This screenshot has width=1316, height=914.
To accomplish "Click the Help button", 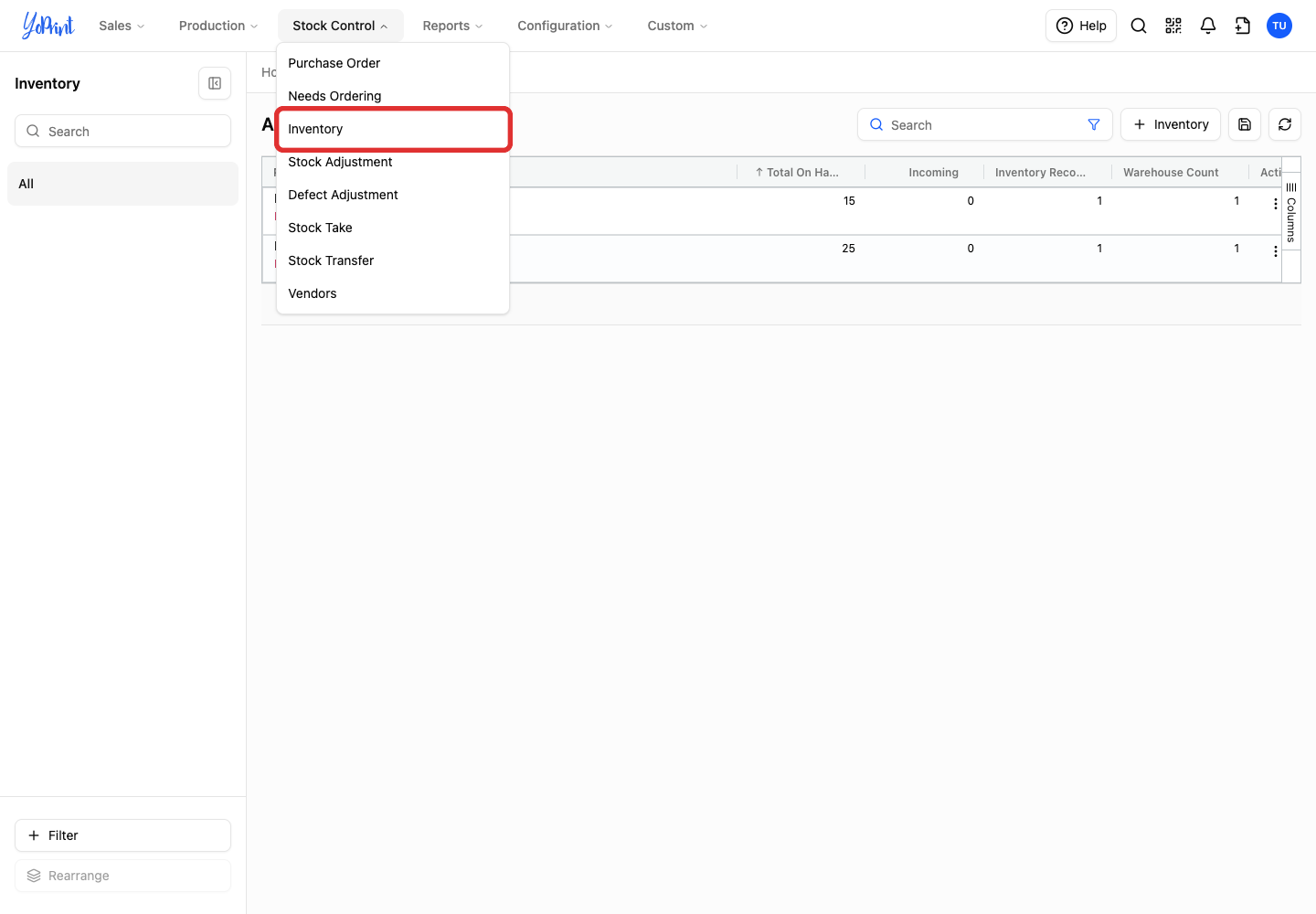I will (1081, 26).
